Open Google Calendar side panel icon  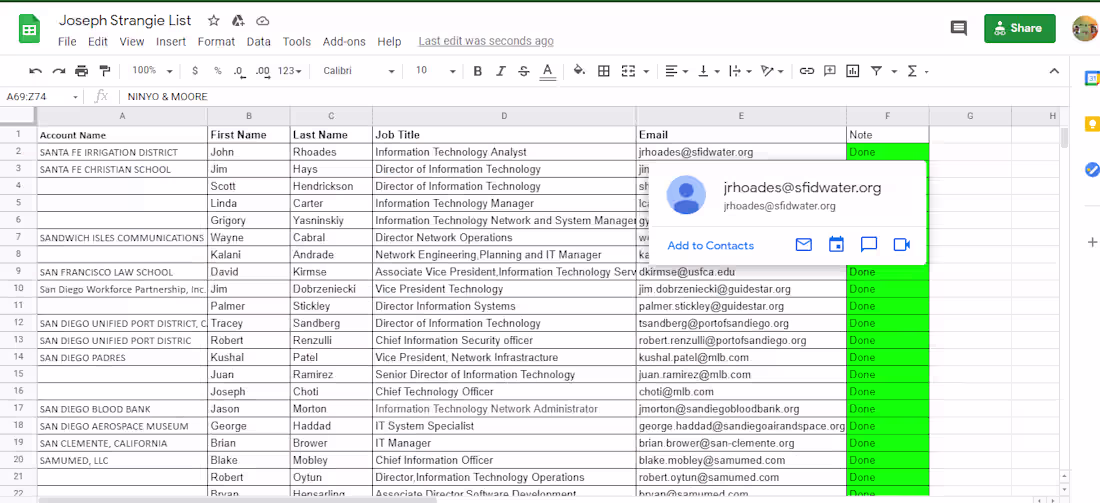coord(1092,79)
